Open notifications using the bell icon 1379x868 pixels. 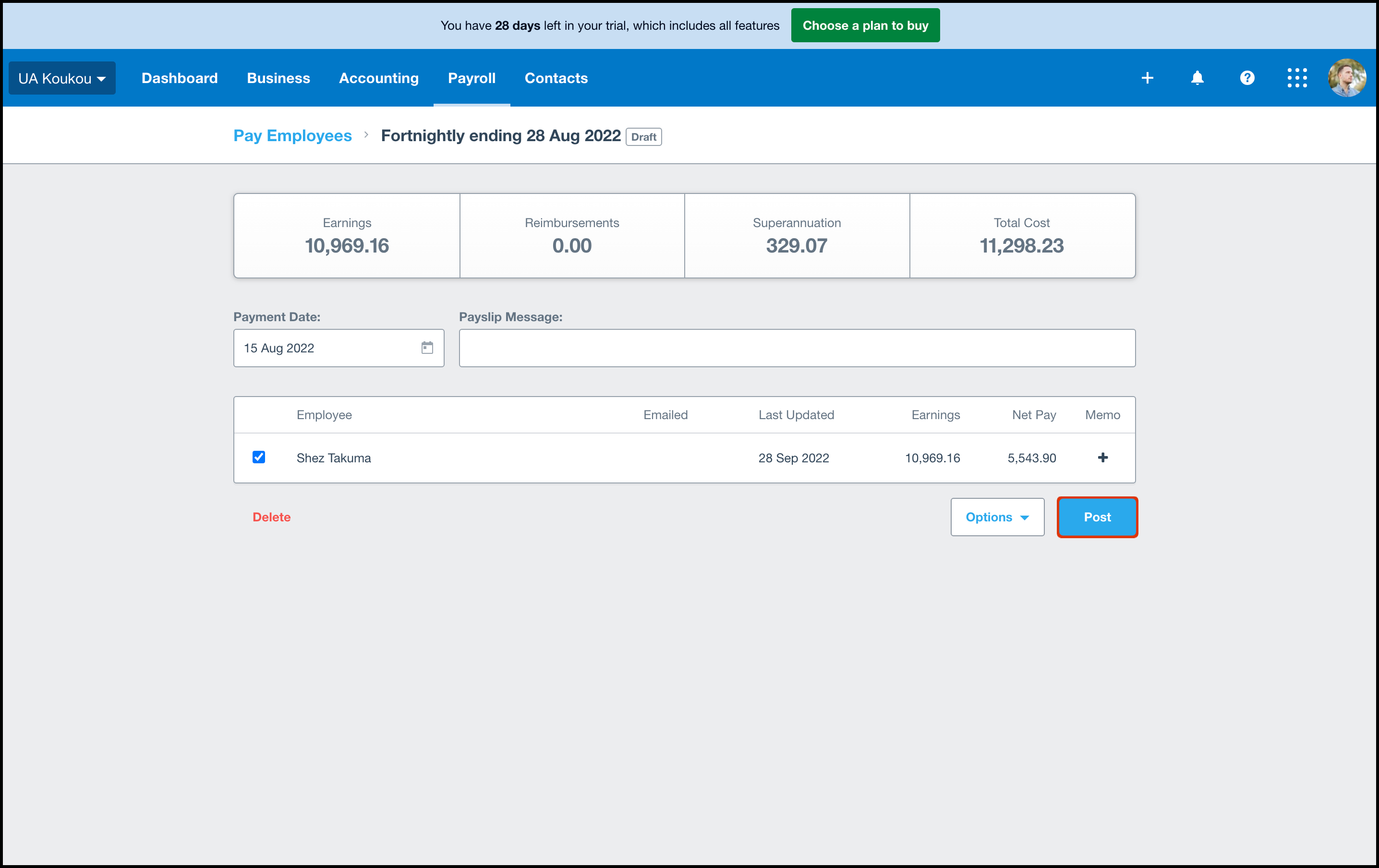[x=1198, y=78]
